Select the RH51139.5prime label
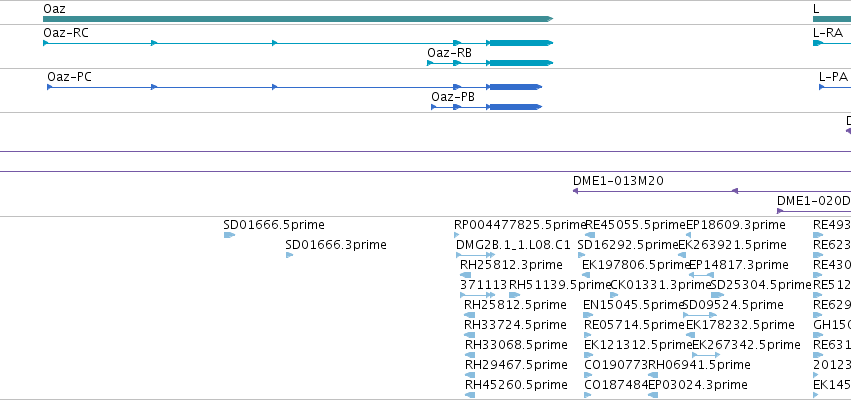This screenshot has height=400, width=851. (x=560, y=285)
